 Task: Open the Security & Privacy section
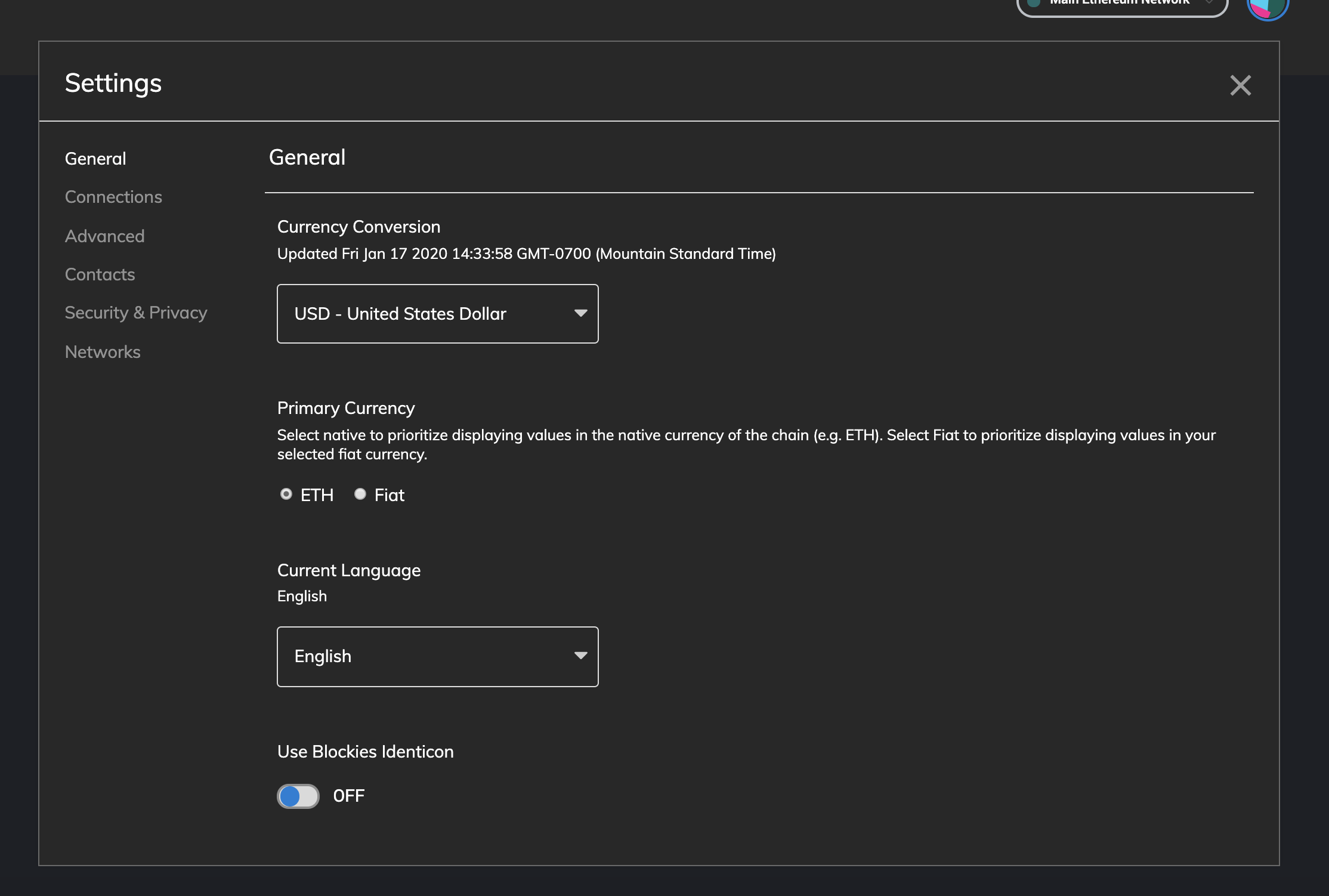point(136,313)
